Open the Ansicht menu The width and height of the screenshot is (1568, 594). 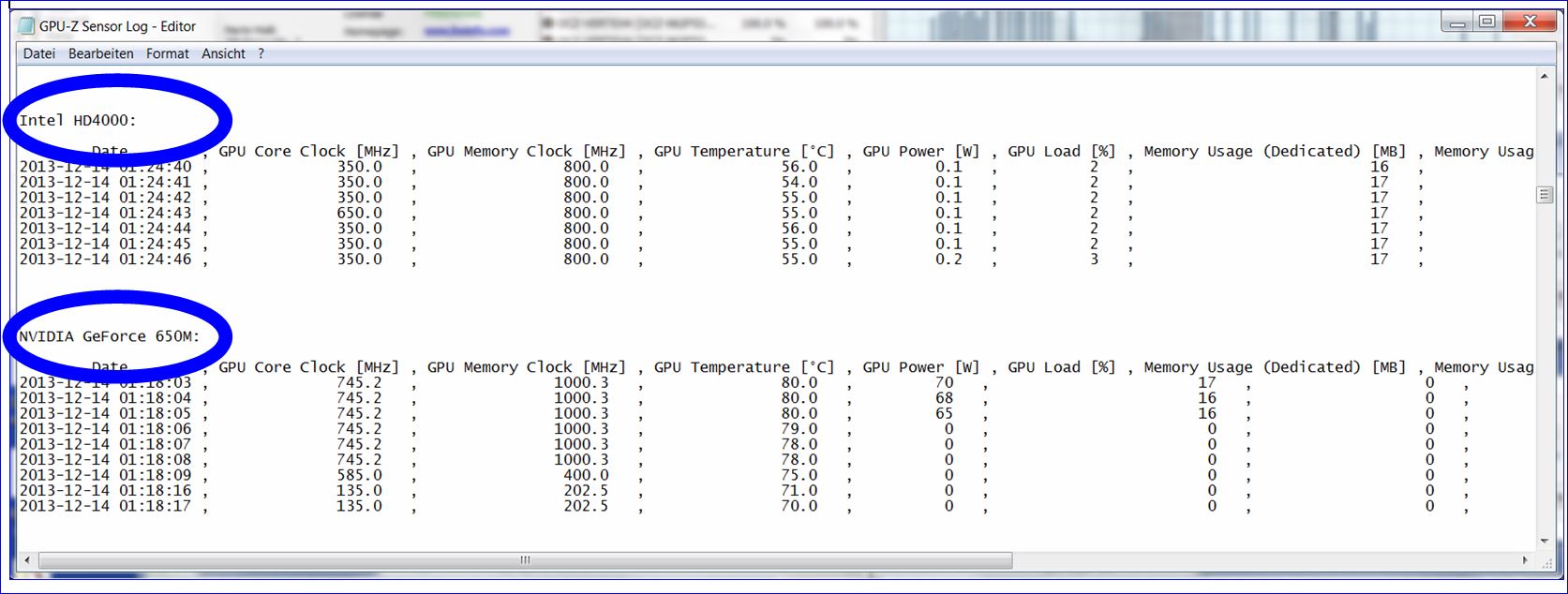tap(224, 53)
